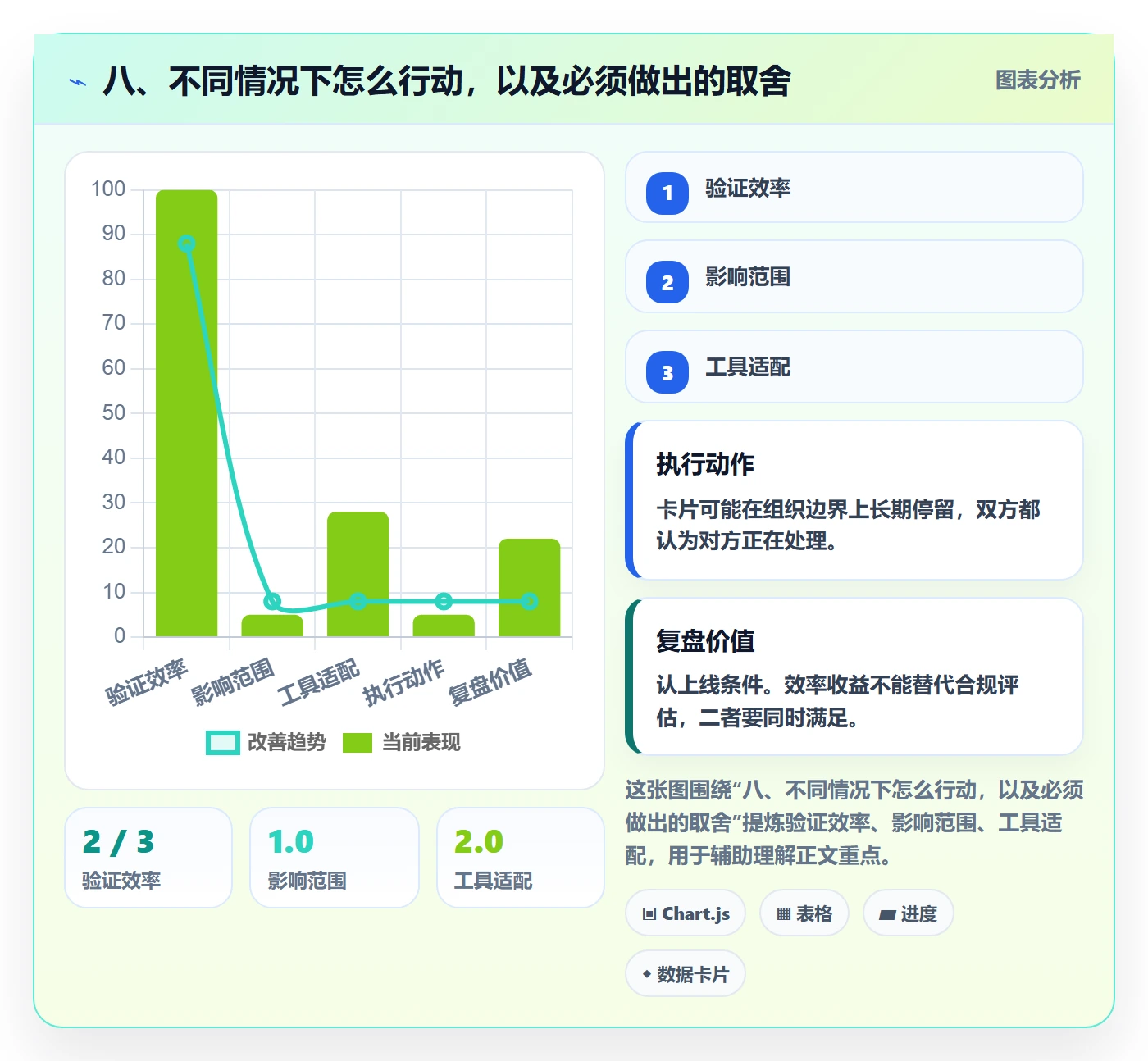Click the 当前表现 legend text
1148x1061 pixels.
click(421, 743)
